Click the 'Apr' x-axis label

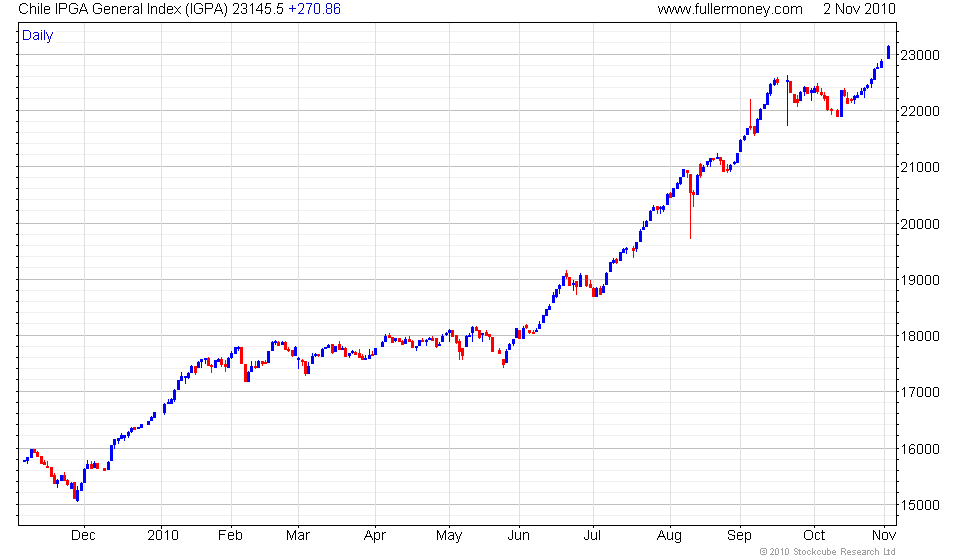pos(374,536)
